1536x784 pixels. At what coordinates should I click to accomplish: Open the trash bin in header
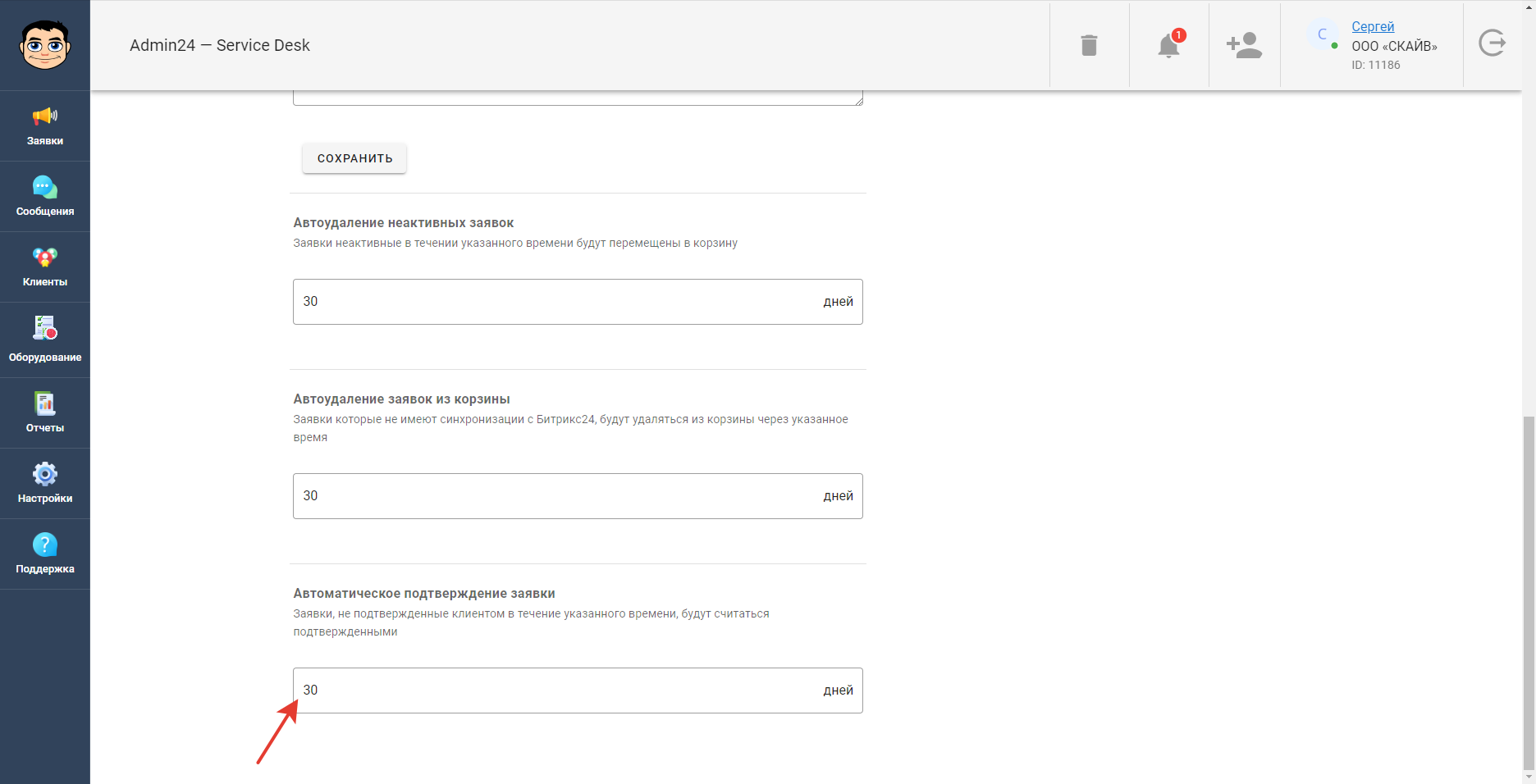[x=1089, y=45]
